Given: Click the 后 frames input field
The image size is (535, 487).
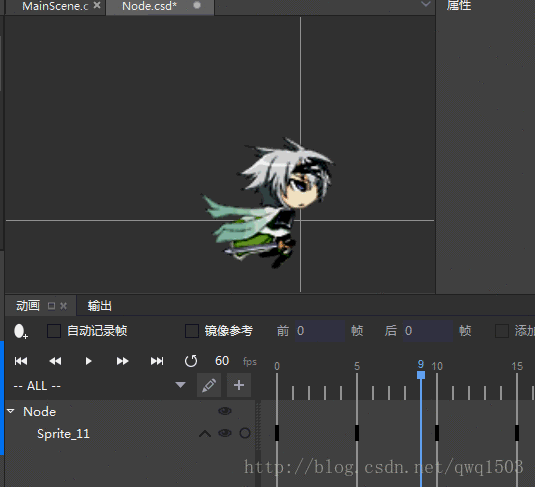Looking at the screenshot, I should click(x=428, y=331).
